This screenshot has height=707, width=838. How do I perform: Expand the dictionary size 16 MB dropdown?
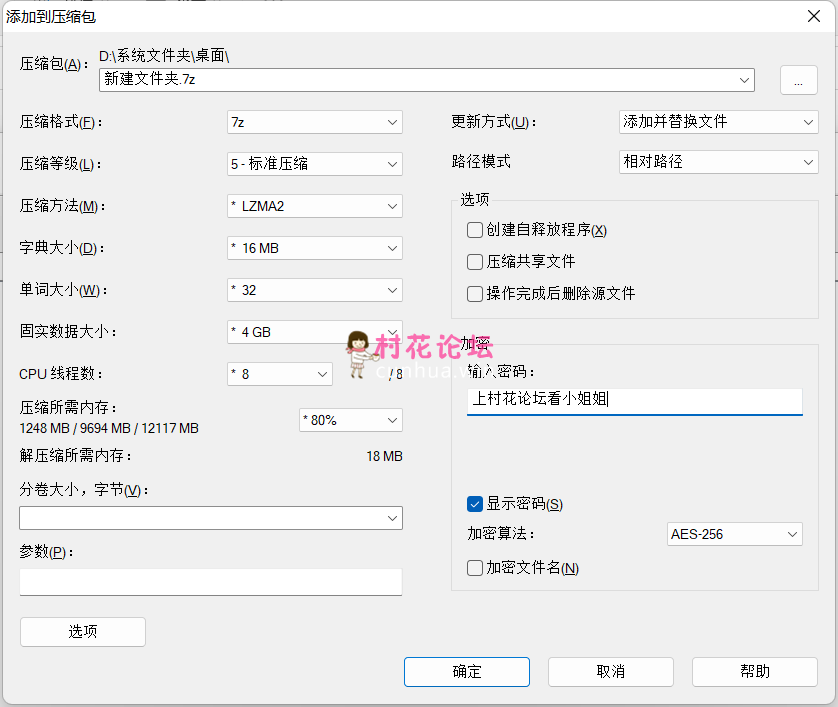point(314,248)
